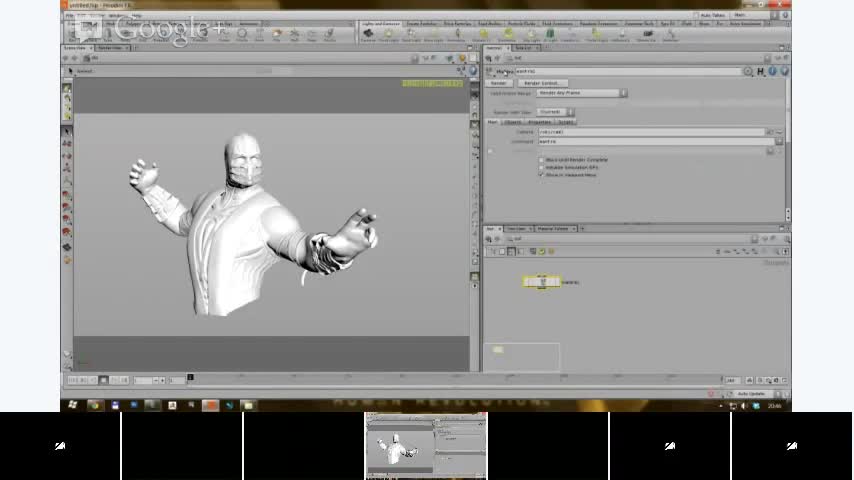
Task: Uncheck Show In Viewport Menu checkbox
Action: pos(541,175)
